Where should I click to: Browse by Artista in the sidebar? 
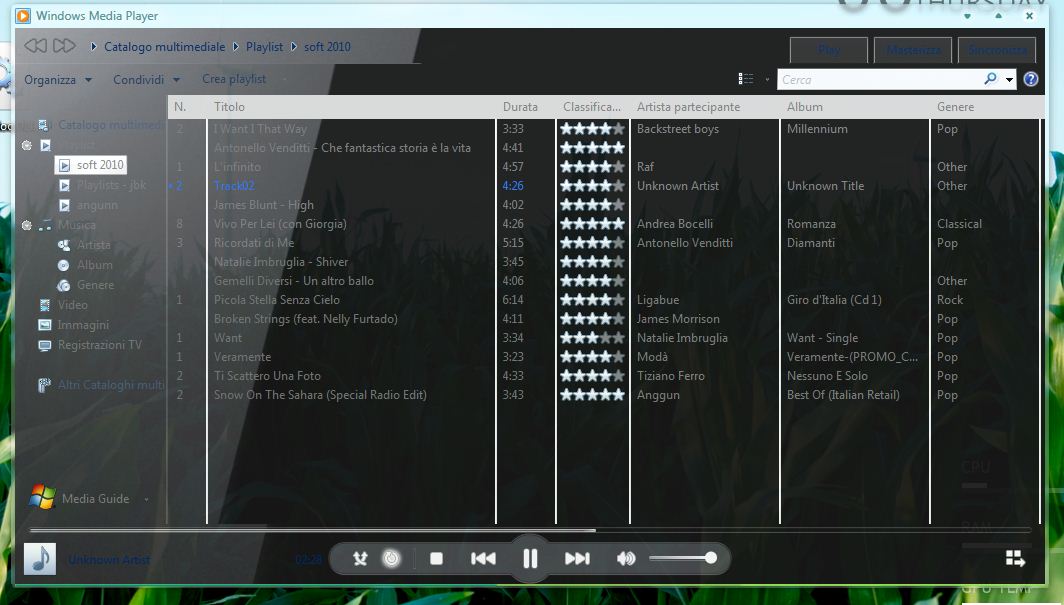point(94,245)
